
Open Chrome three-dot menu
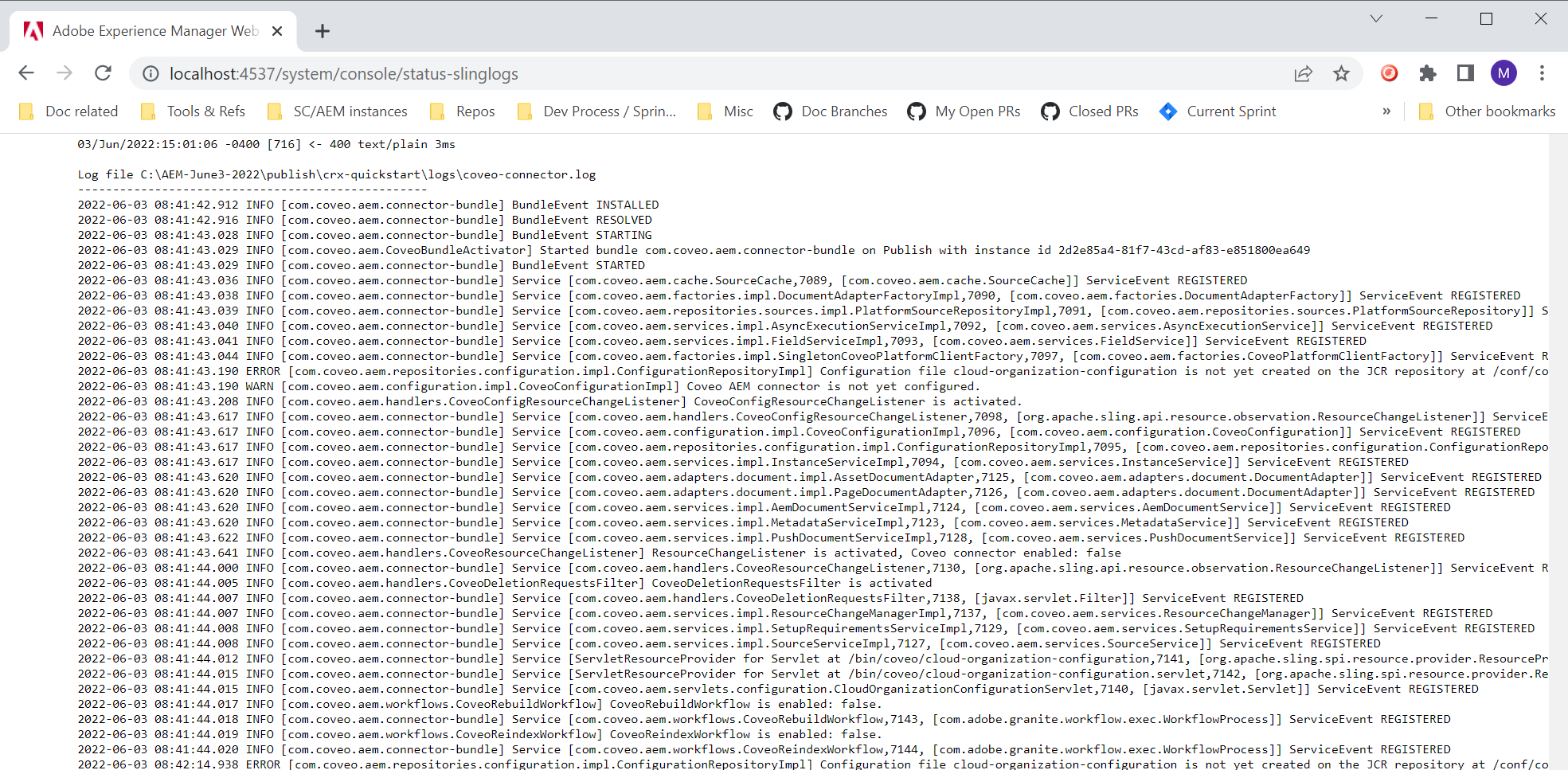coord(1542,73)
